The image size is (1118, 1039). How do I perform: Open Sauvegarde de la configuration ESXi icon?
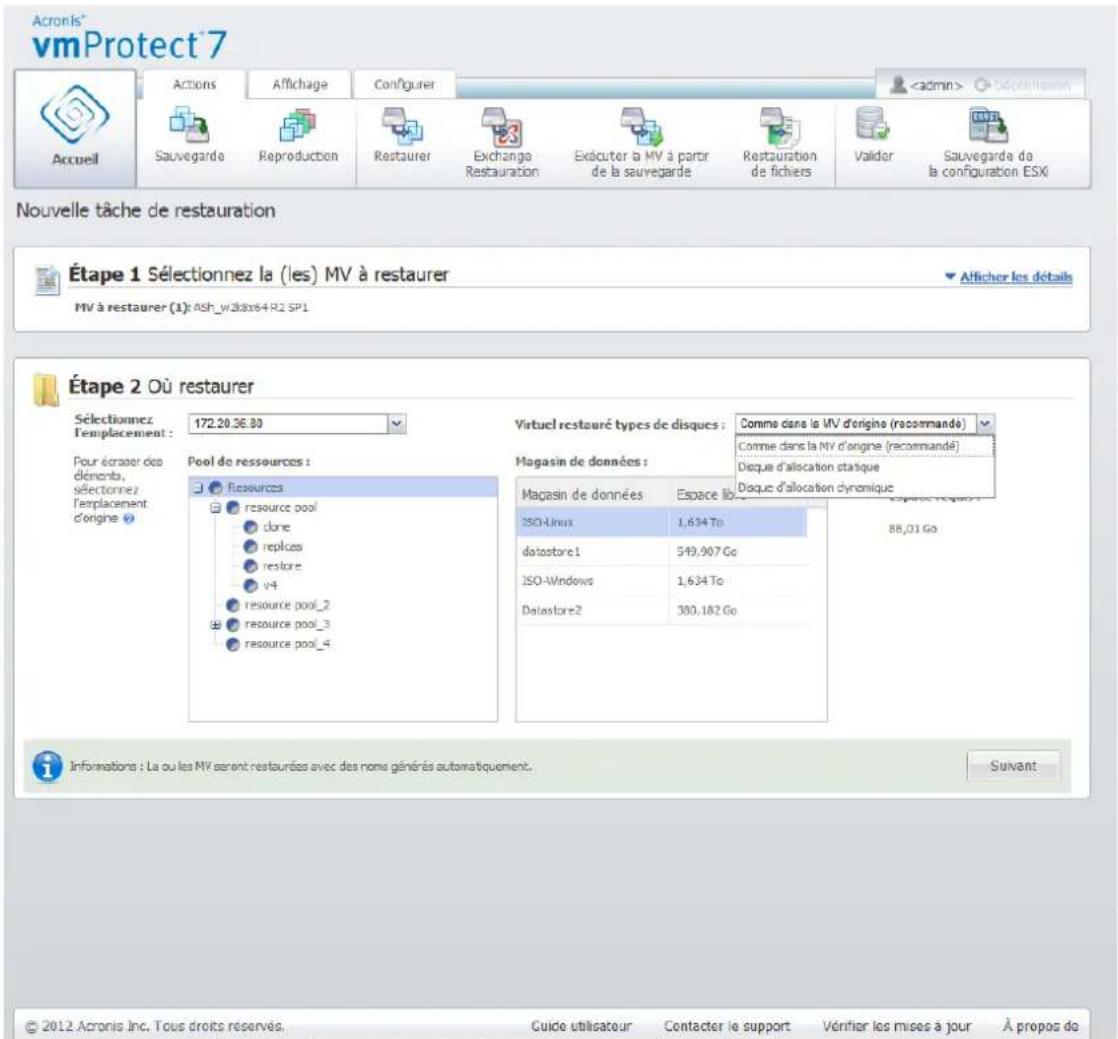988,125
